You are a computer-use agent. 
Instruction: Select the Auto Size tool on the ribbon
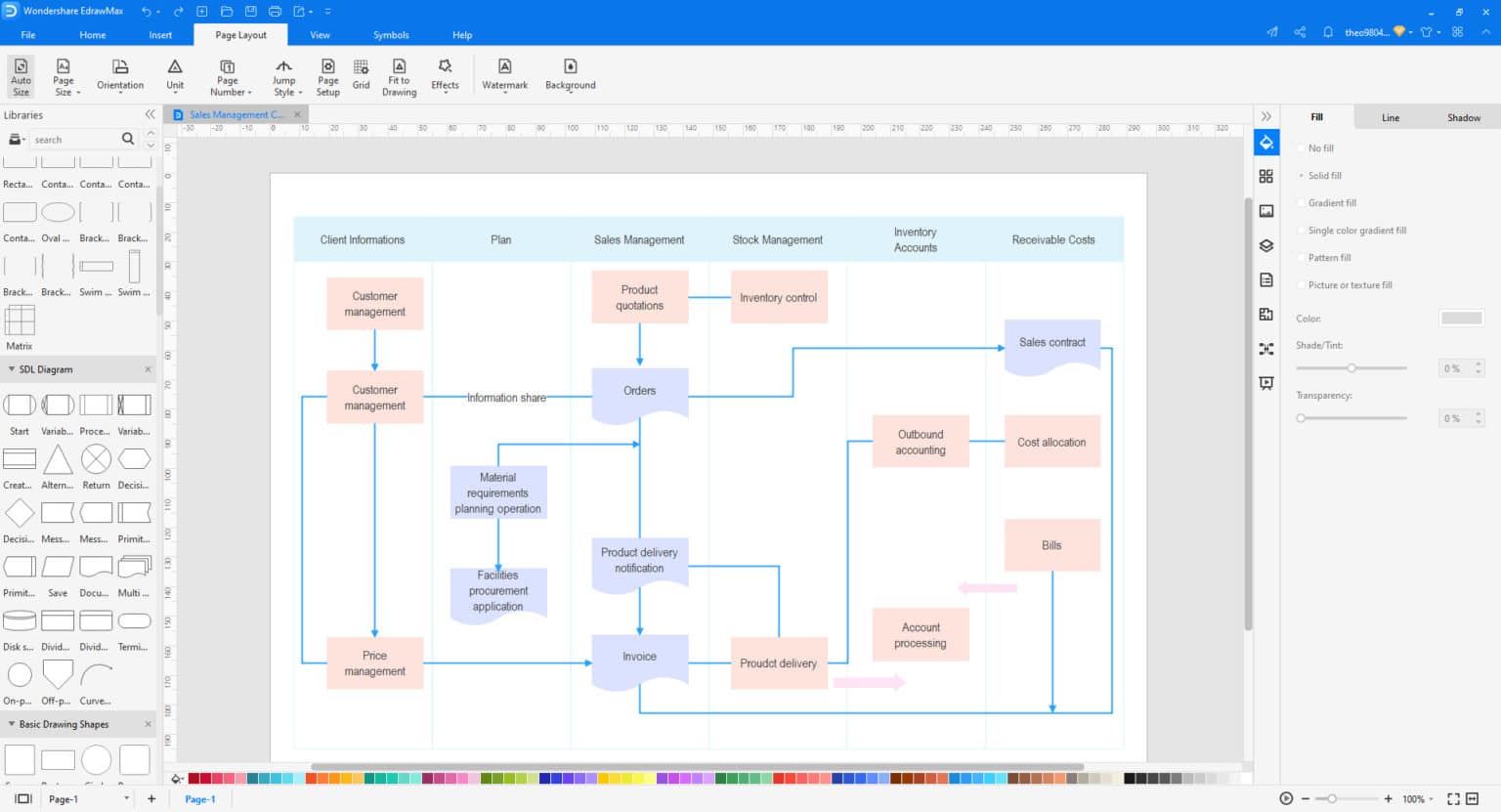click(20, 75)
